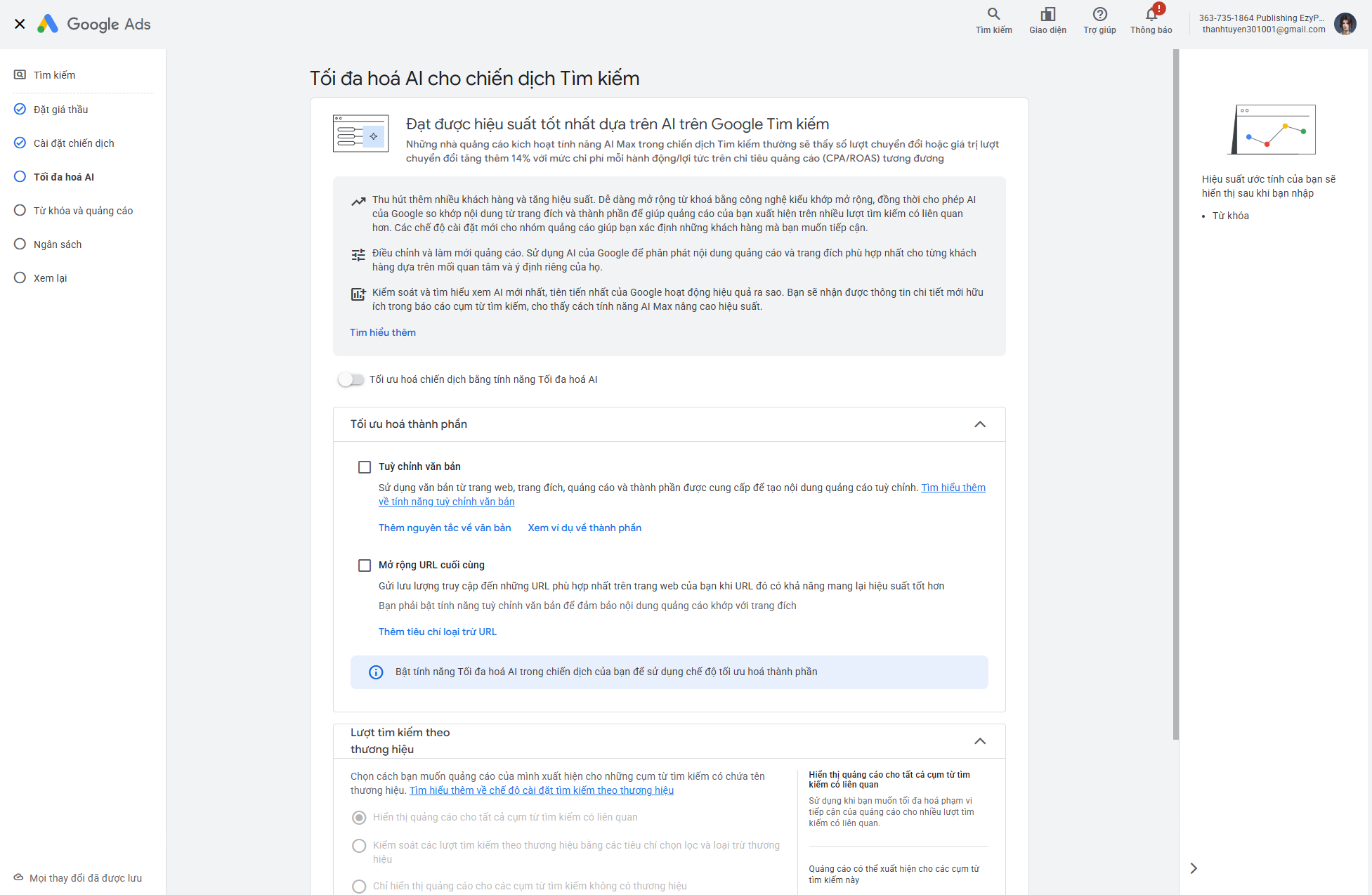1372x895 pixels.
Task: Click the account profile avatar
Action: click(1345, 24)
